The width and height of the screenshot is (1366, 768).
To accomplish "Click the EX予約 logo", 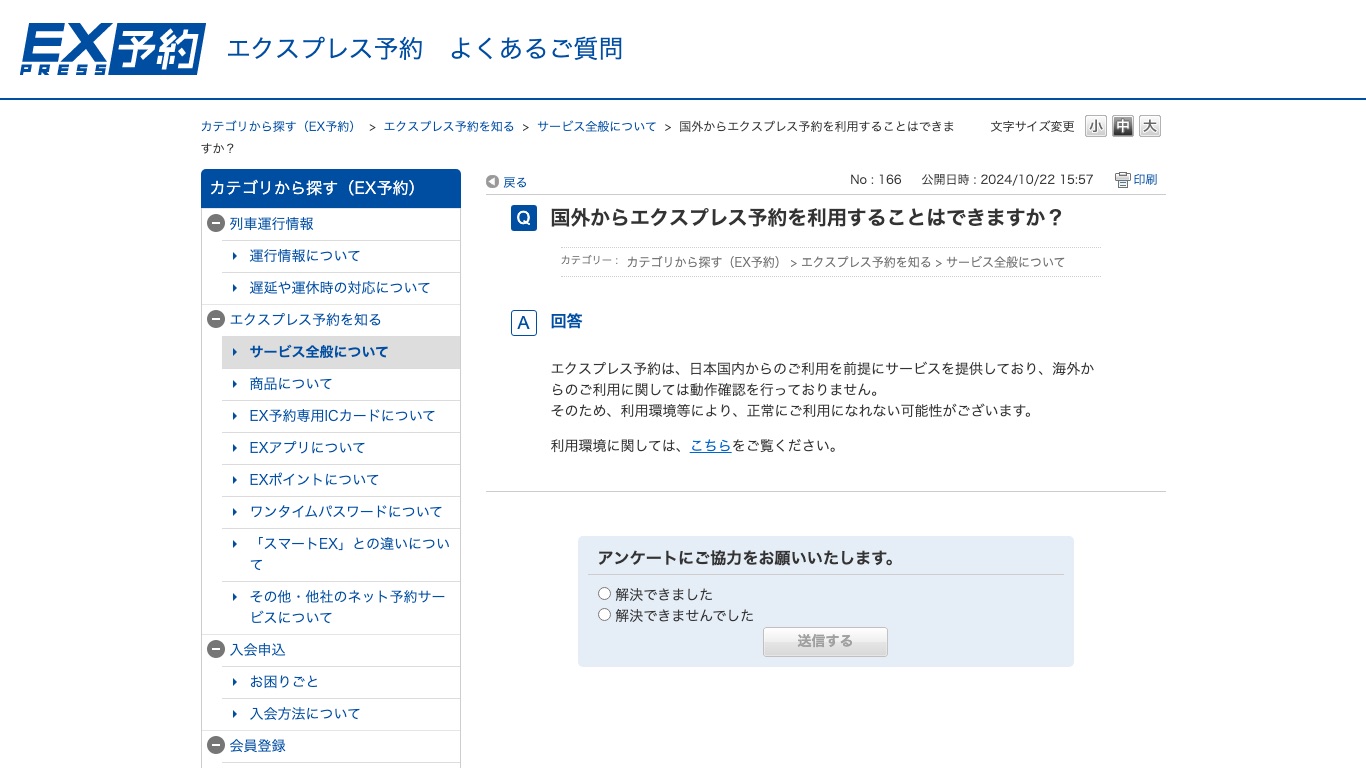I will [113, 49].
